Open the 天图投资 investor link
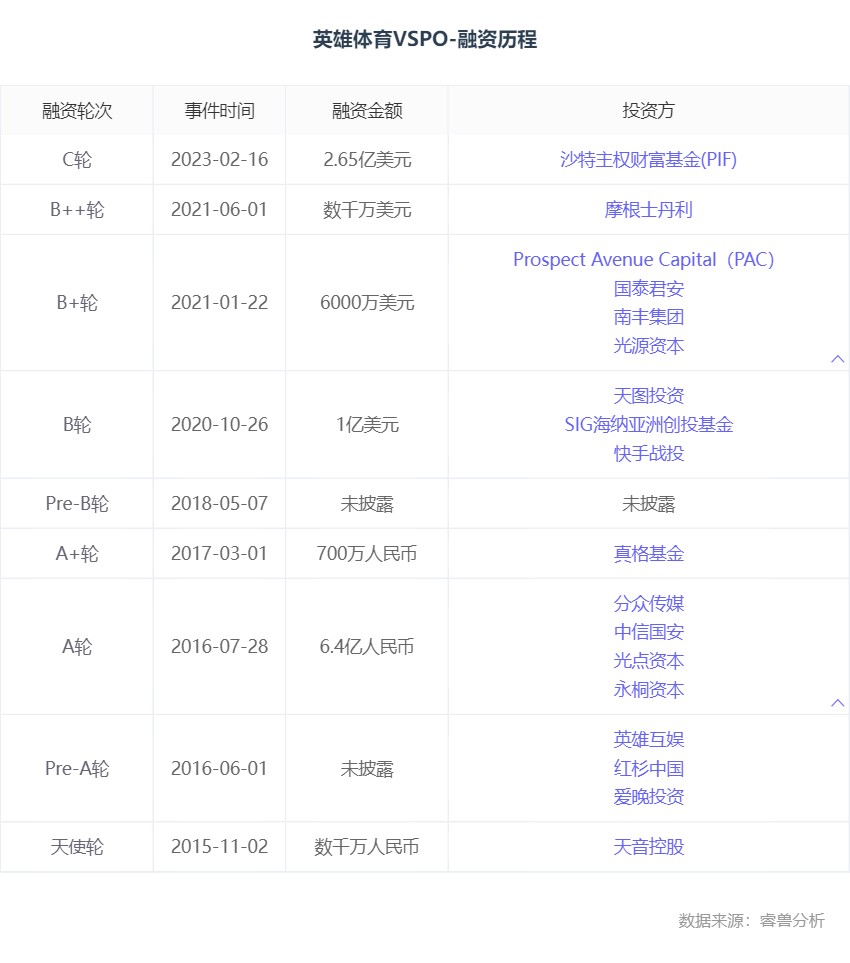Viewport: 850px width, 963px height. pyautogui.click(x=649, y=396)
